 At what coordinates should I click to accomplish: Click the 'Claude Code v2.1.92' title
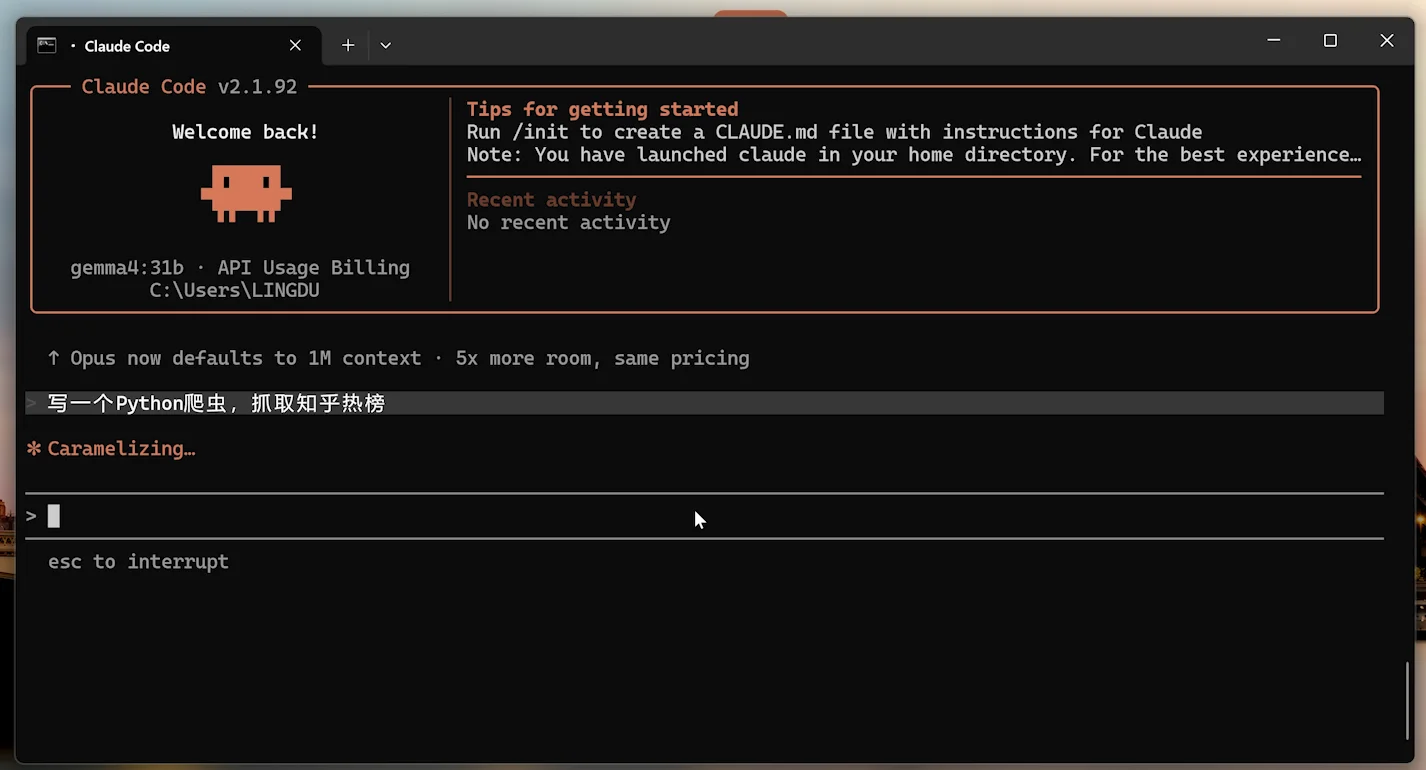coord(189,87)
